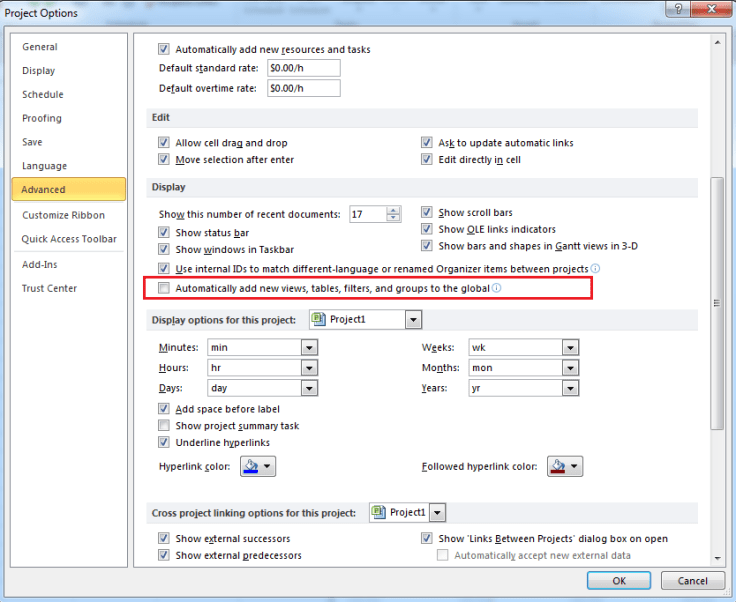Viewport: 736px width, 602px height.
Task: Open the Customize Ribbon section
Action: 63,215
